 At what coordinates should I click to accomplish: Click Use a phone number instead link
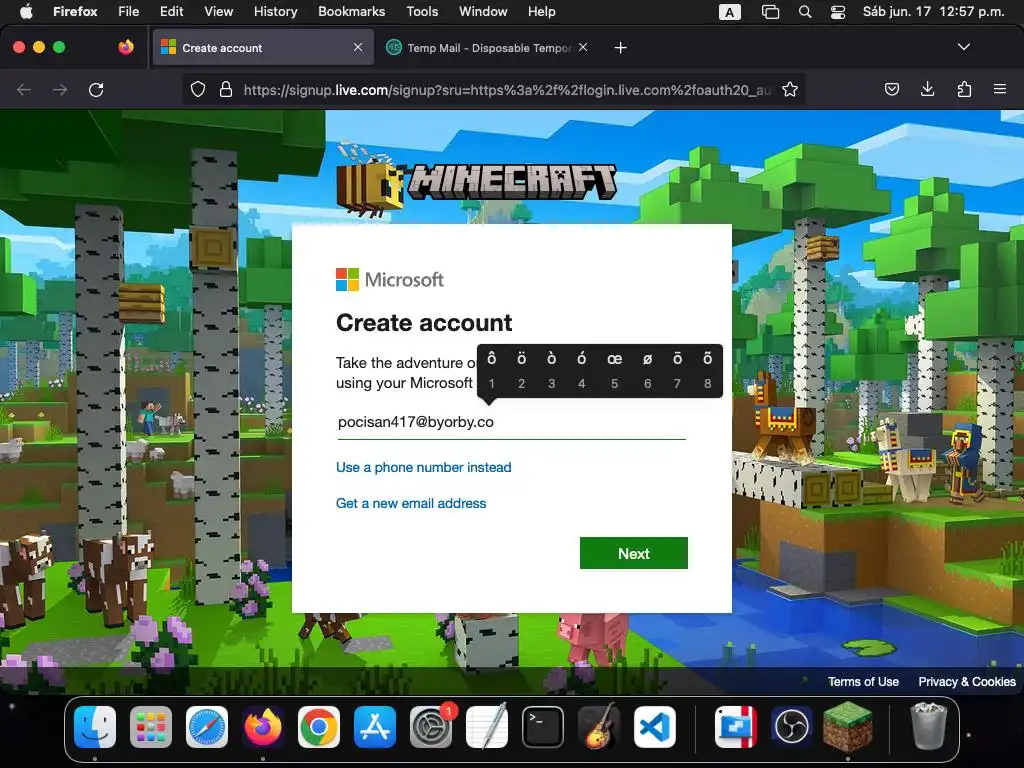coord(423,467)
